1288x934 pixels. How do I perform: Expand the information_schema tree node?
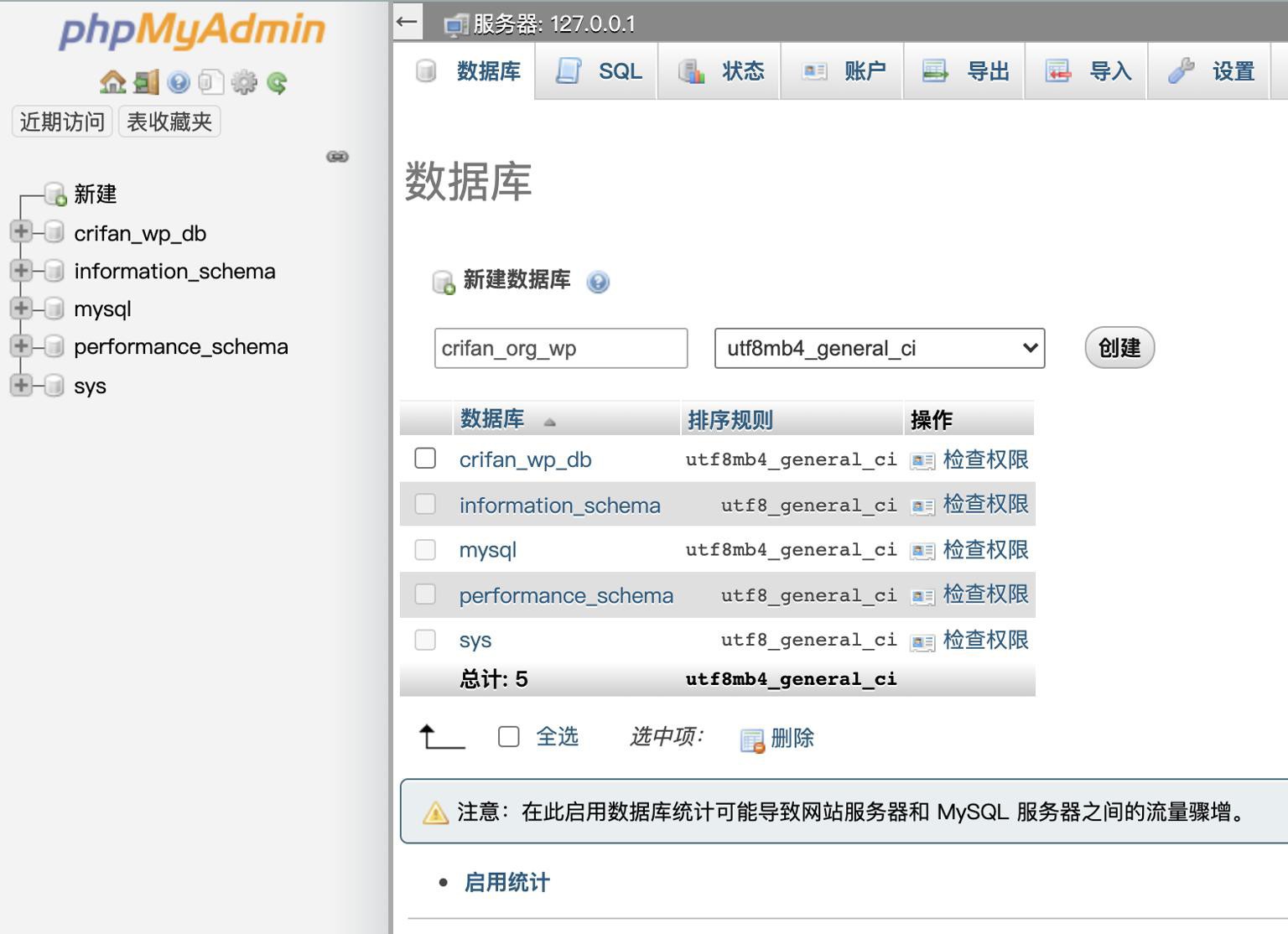point(21,270)
